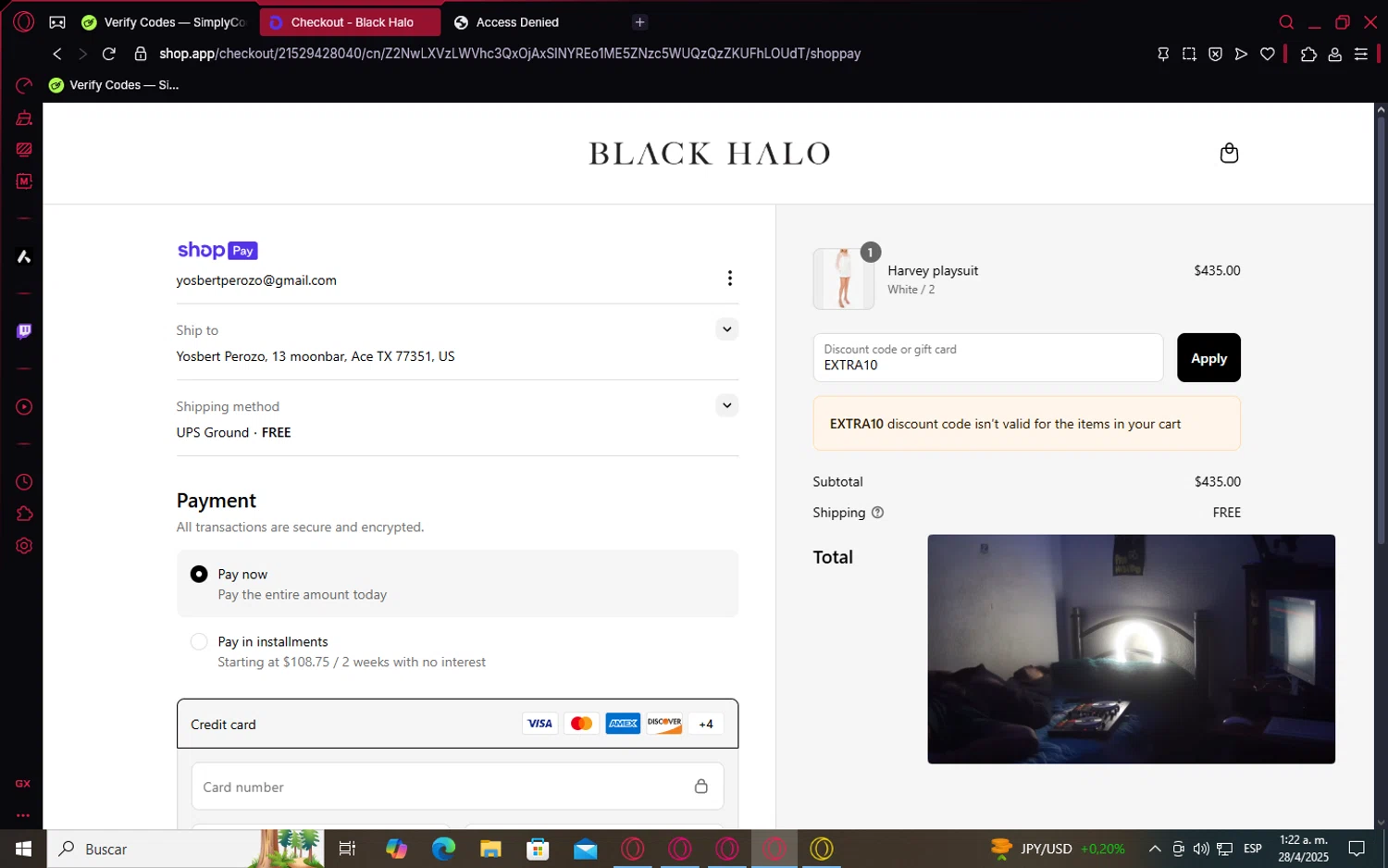The width and height of the screenshot is (1388, 868).
Task: Open the shopping bag cart icon
Action: click(1229, 153)
